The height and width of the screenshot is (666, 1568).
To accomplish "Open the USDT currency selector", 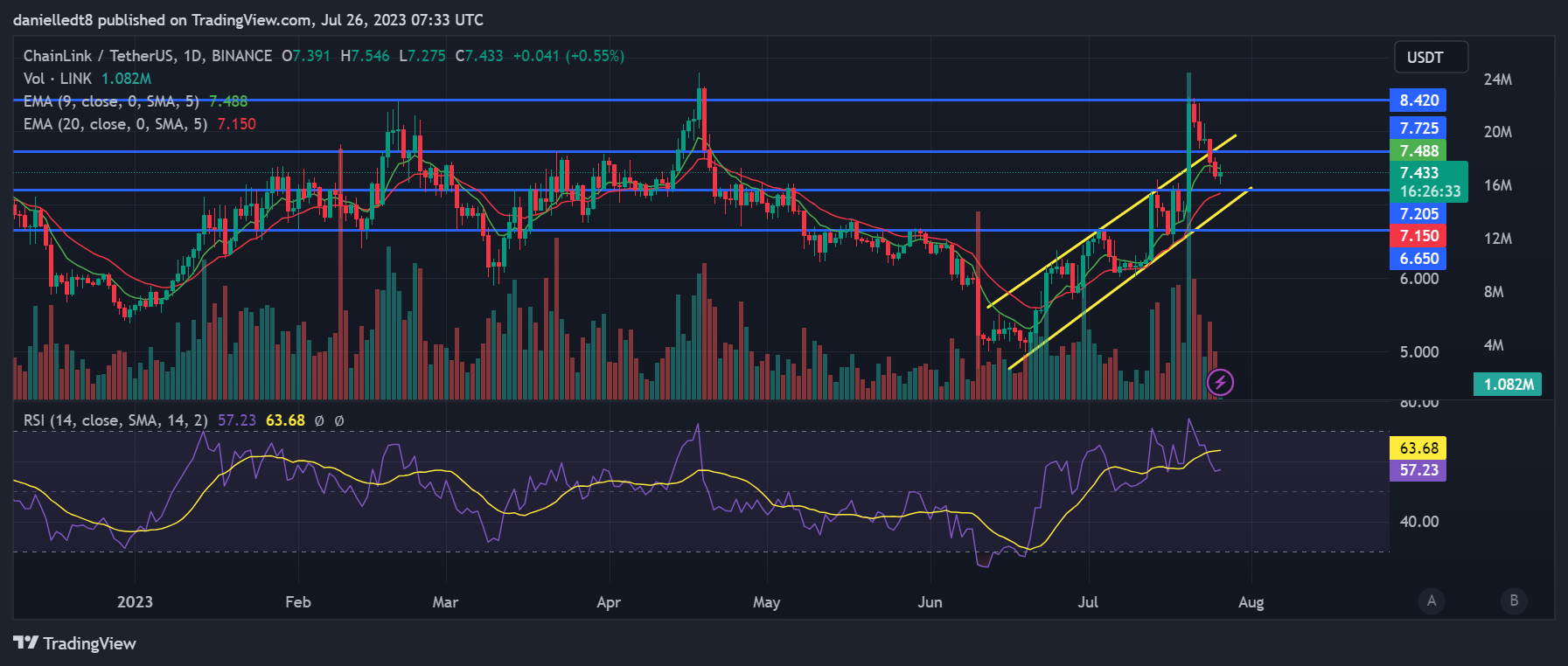I will (x=1431, y=57).
